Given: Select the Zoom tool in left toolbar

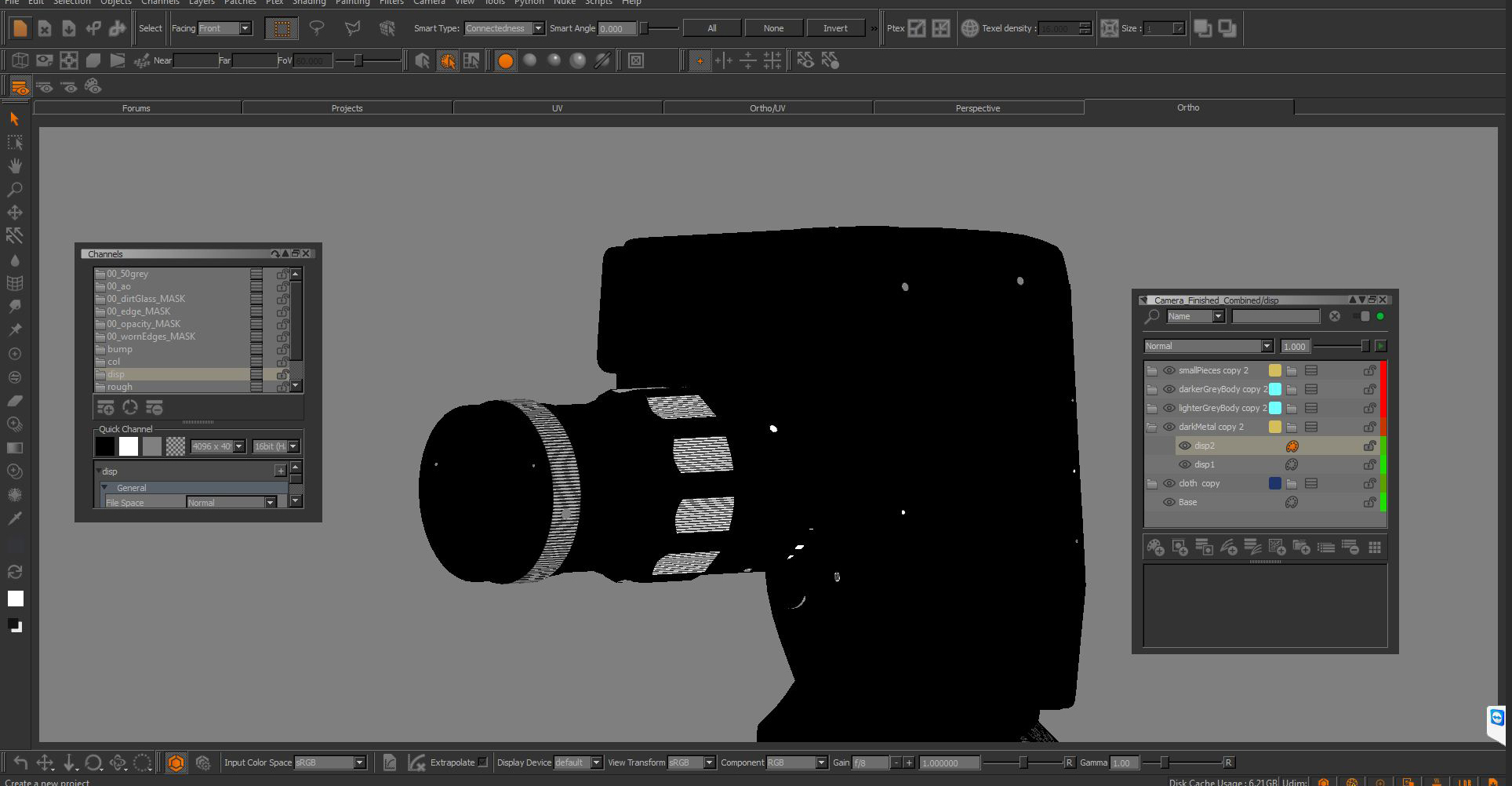Looking at the screenshot, I should pyautogui.click(x=14, y=189).
